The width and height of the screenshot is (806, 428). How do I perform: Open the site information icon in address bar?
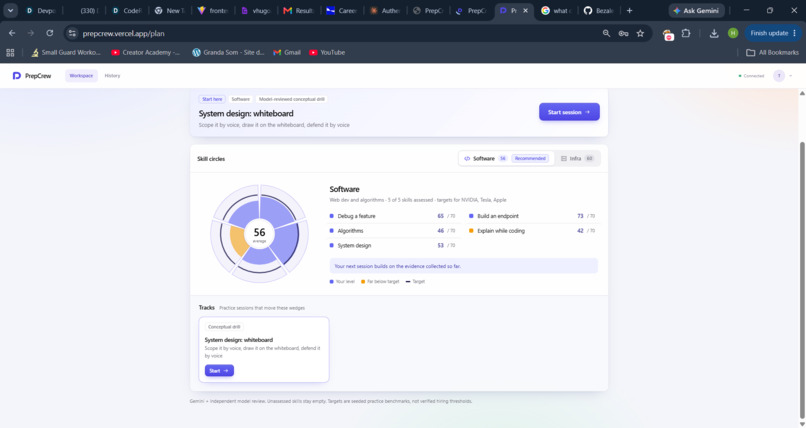coord(72,33)
